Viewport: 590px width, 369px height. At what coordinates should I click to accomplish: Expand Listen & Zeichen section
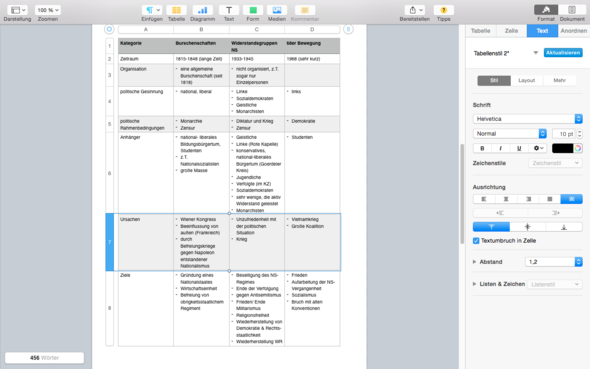tap(474, 284)
